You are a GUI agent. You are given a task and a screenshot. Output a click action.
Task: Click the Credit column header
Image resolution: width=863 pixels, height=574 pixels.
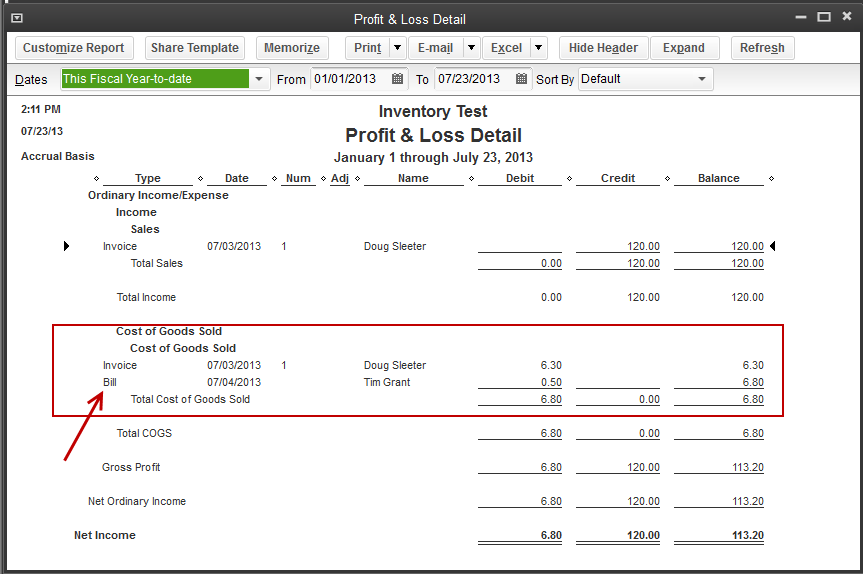(x=618, y=178)
